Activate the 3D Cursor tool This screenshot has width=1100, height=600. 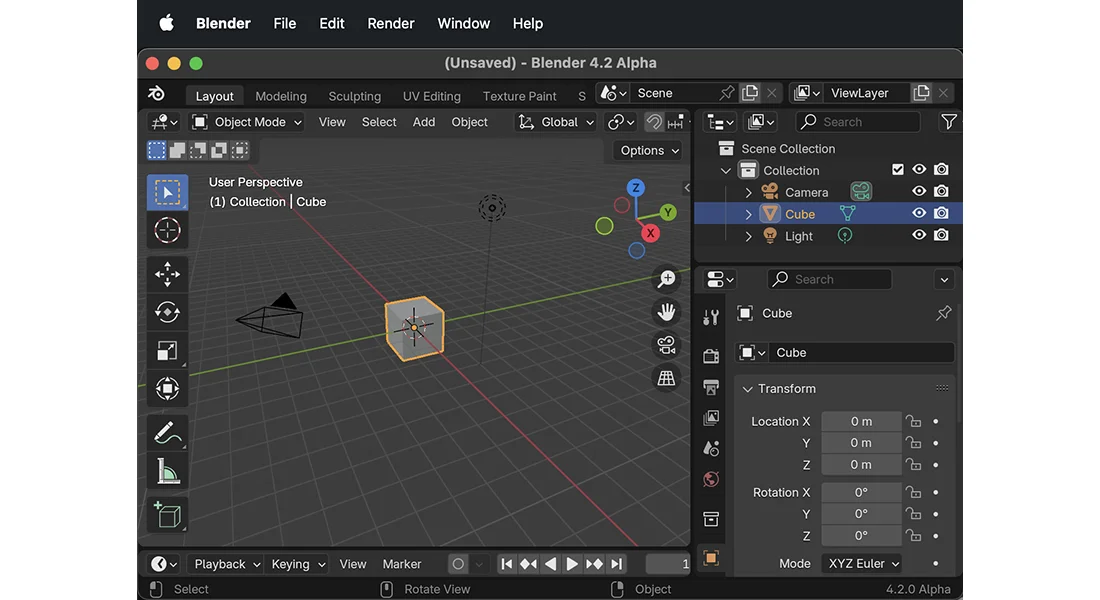pyautogui.click(x=167, y=230)
